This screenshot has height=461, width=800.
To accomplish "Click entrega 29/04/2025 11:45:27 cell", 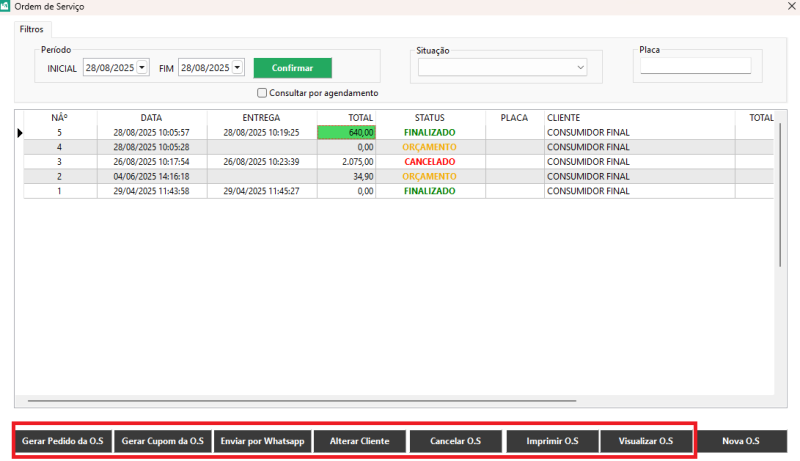I will click(x=261, y=191).
